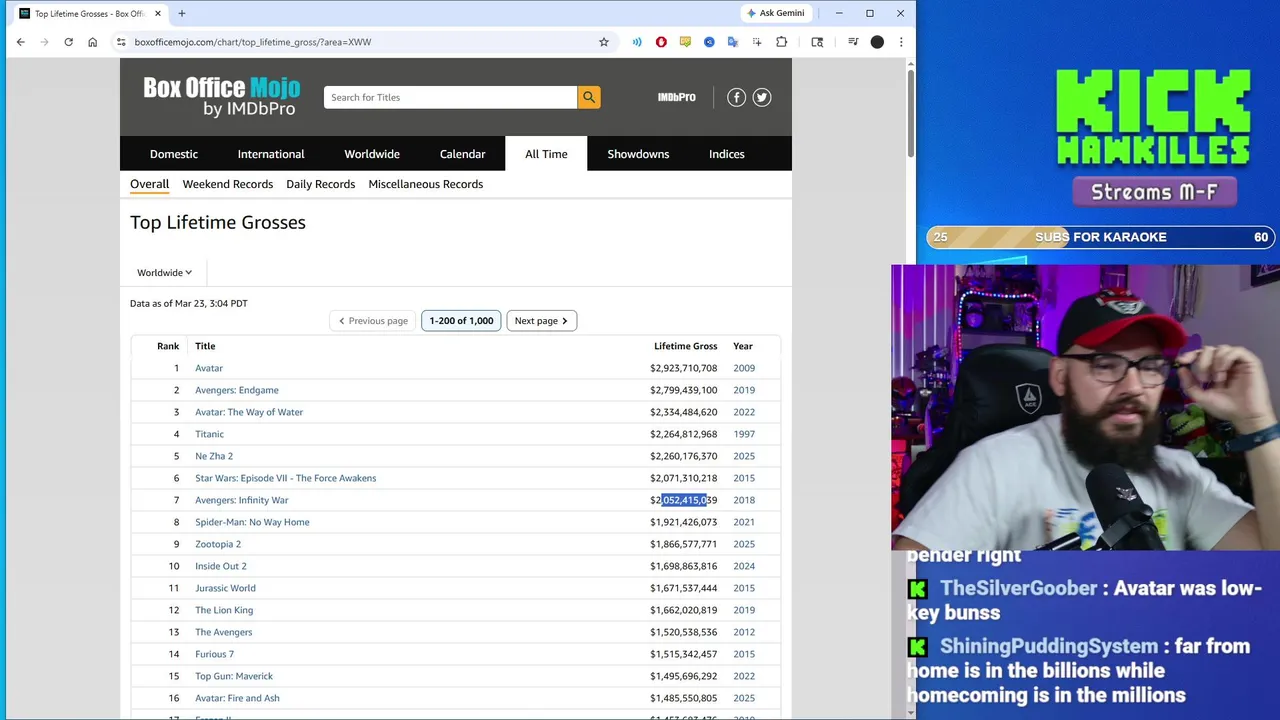The height and width of the screenshot is (720, 1280).
Task: Open the International menu
Action: pos(271,154)
